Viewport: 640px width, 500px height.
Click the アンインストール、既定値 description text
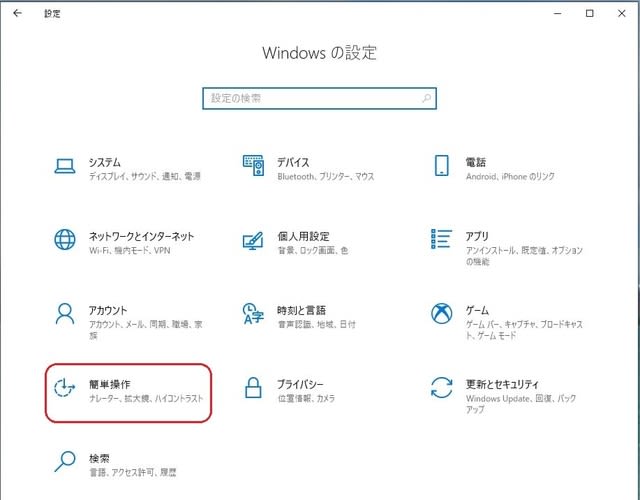click(524, 256)
